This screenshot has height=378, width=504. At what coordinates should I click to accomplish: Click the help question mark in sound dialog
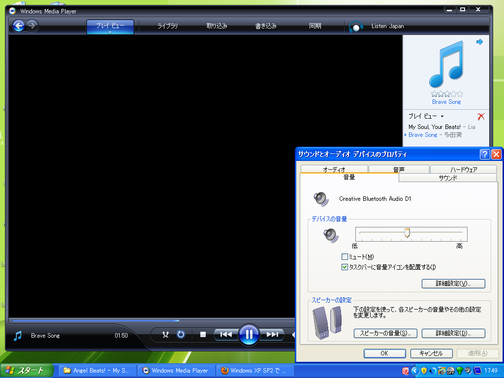(484, 154)
